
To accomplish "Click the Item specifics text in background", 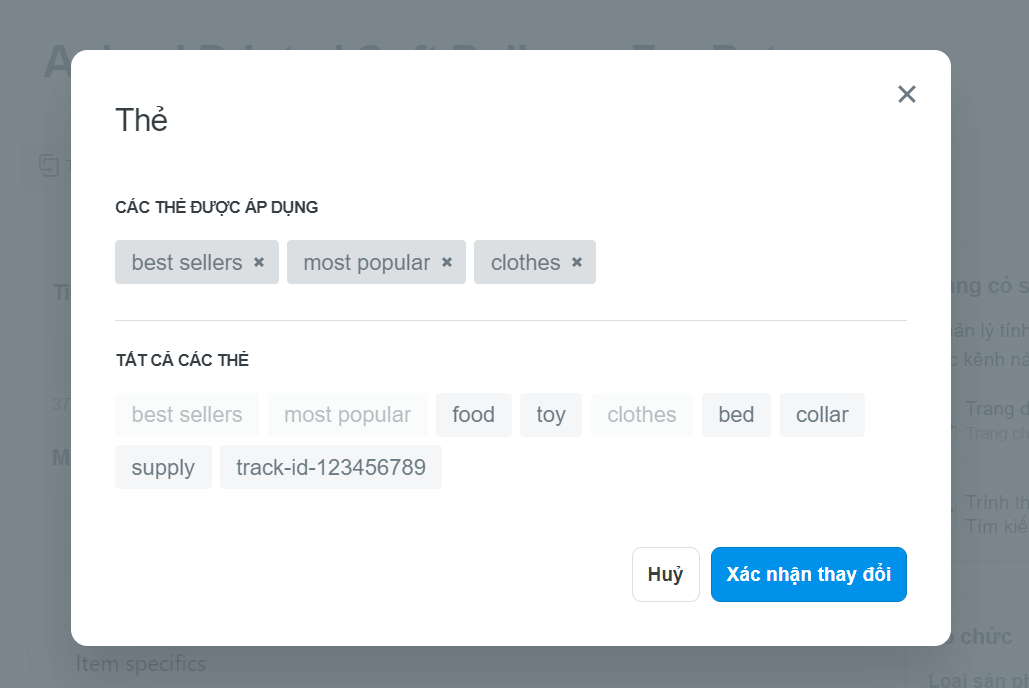I will point(140,664).
